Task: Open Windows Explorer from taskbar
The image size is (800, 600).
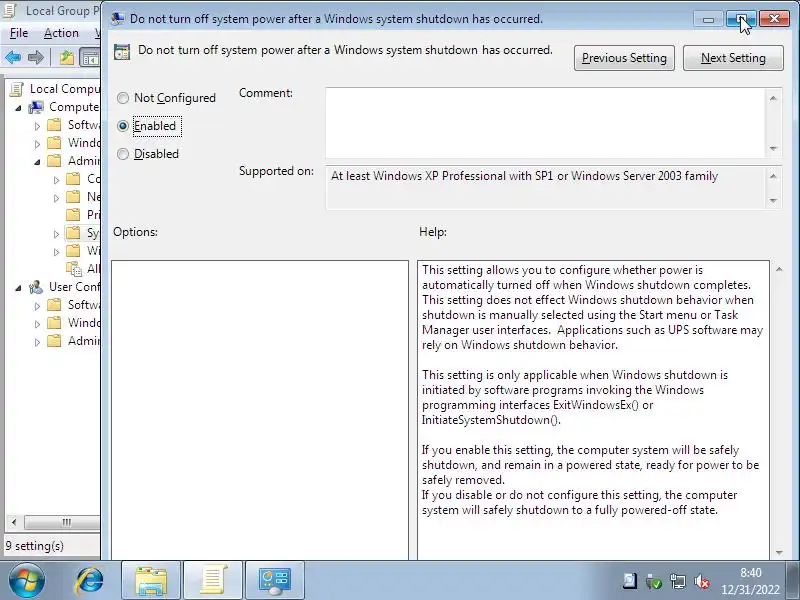Action: coord(151,581)
